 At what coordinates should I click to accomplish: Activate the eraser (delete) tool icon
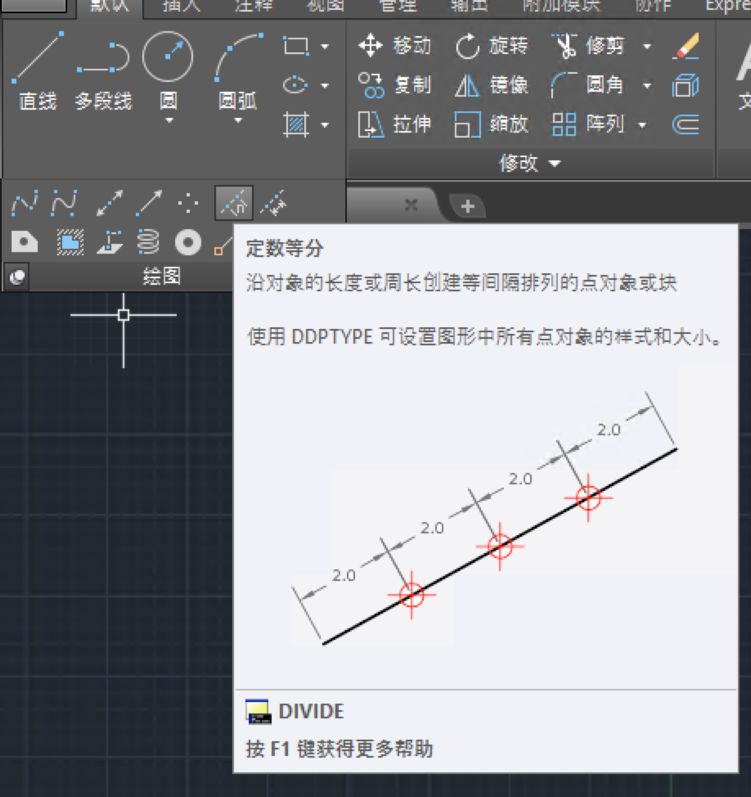[x=686, y=46]
